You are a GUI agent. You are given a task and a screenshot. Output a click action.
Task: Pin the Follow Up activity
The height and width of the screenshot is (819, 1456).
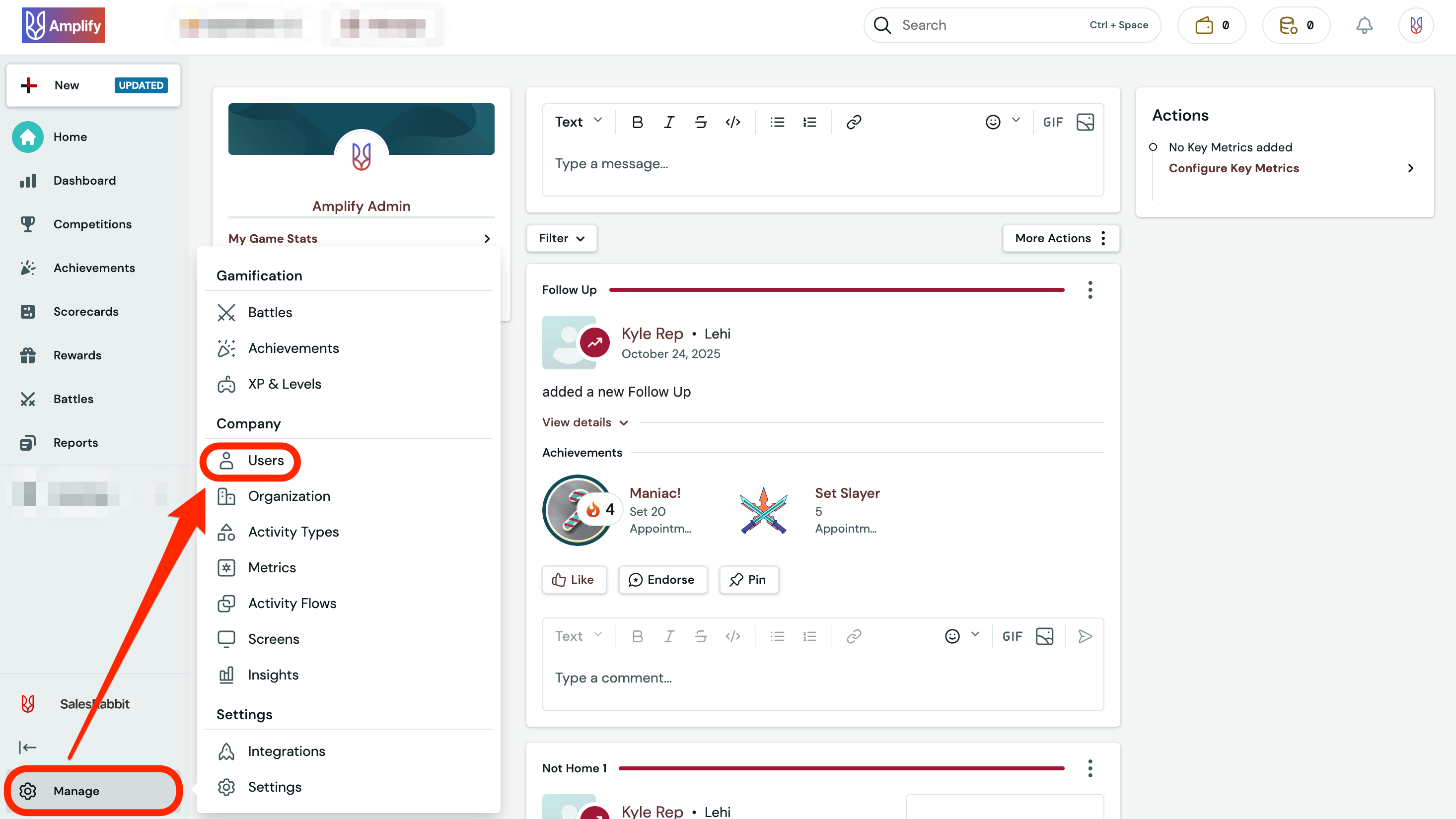coord(749,580)
